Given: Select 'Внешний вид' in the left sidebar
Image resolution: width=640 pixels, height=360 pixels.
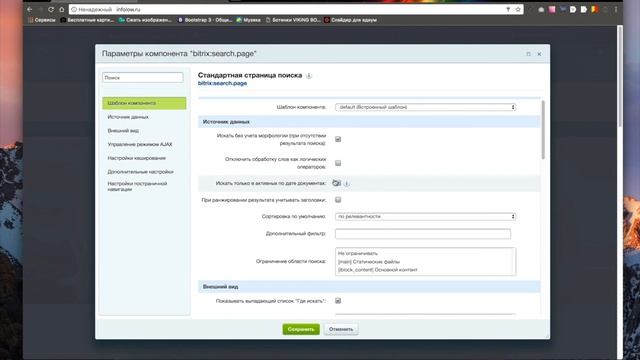Looking at the screenshot, I should 123,131.
